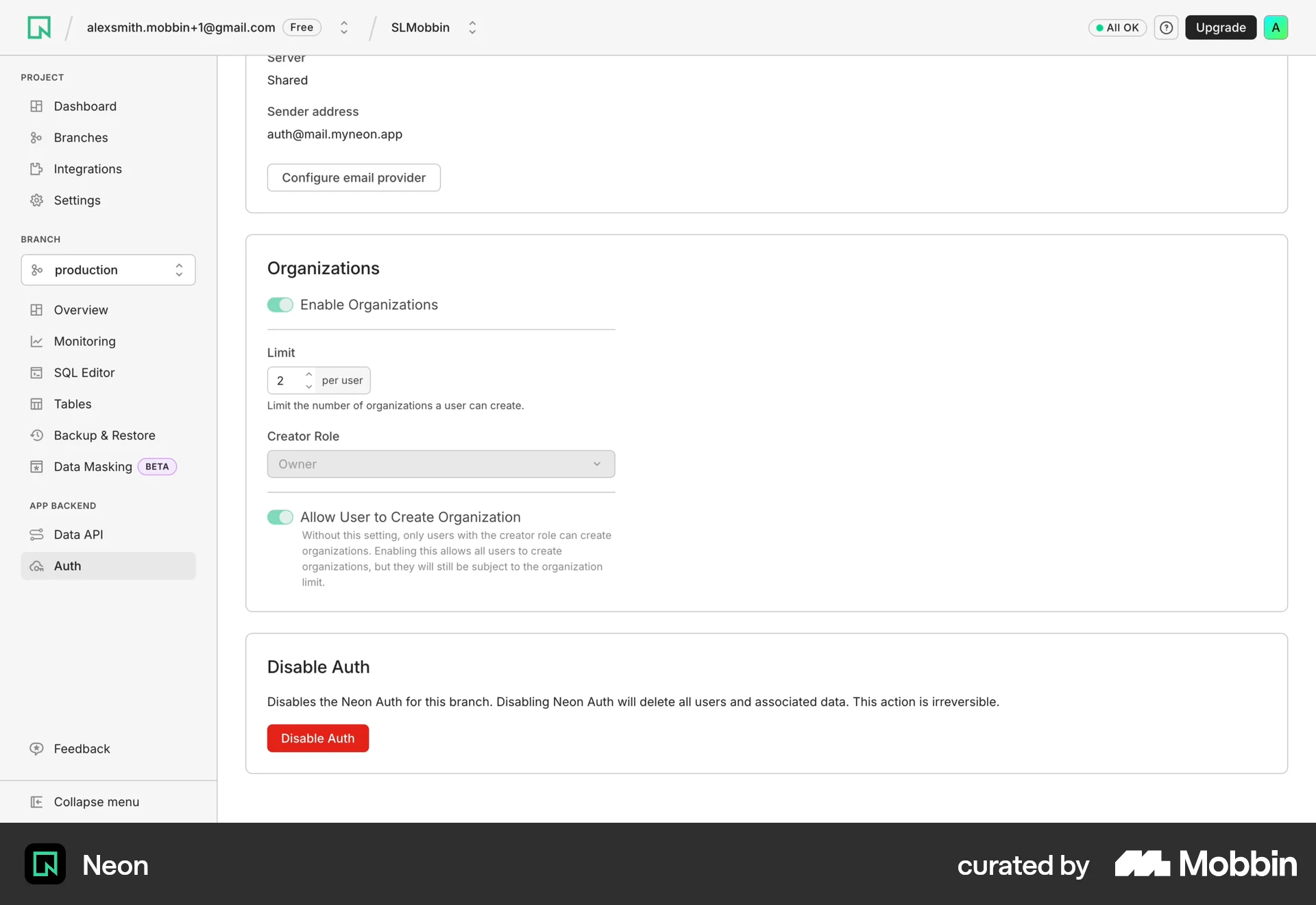Image resolution: width=1316 pixels, height=905 pixels.
Task: Open Integrations in sidebar
Action: pos(108,169)
